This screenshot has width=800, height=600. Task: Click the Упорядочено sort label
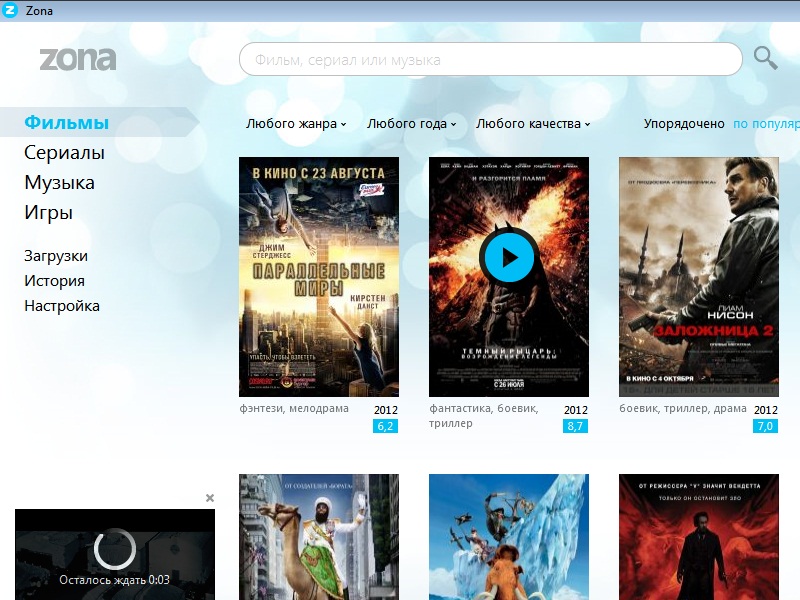pos(684,123)
